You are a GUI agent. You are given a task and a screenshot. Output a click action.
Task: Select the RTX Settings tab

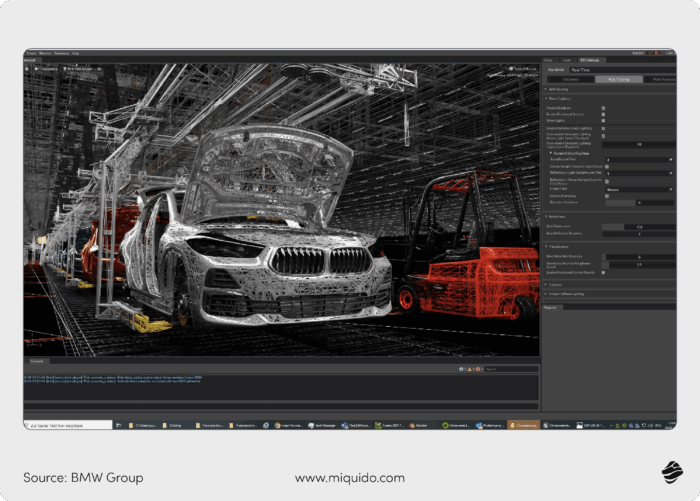(x=590, y=60)
